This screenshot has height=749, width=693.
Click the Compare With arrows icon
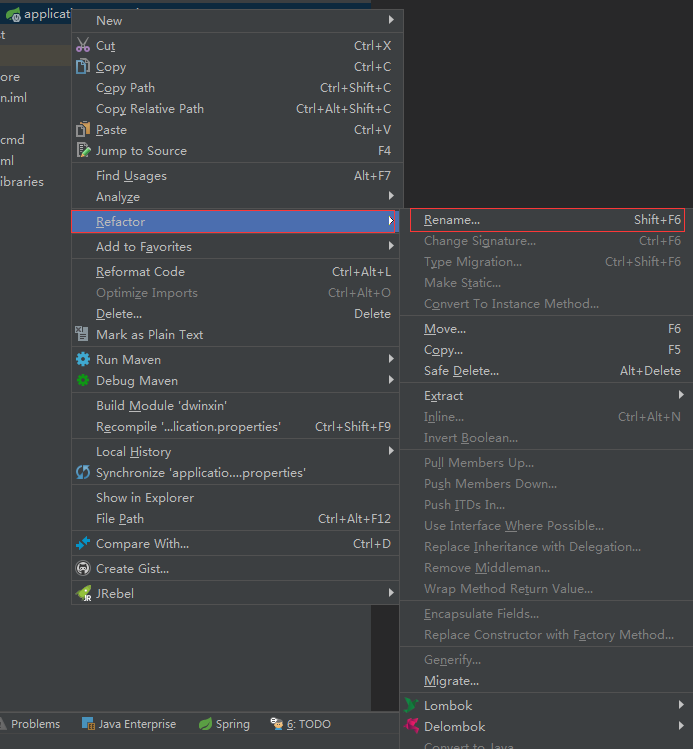click(83, 544)
